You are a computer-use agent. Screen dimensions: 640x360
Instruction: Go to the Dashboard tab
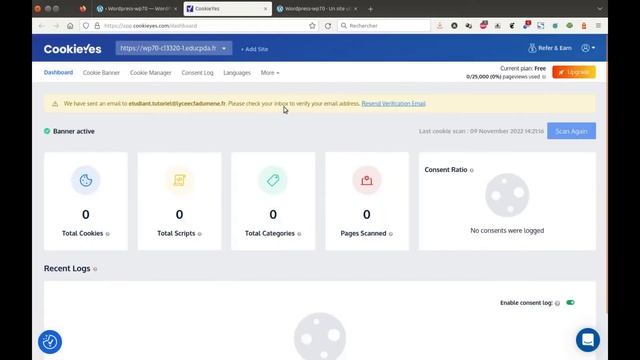[x=58, y=72]
